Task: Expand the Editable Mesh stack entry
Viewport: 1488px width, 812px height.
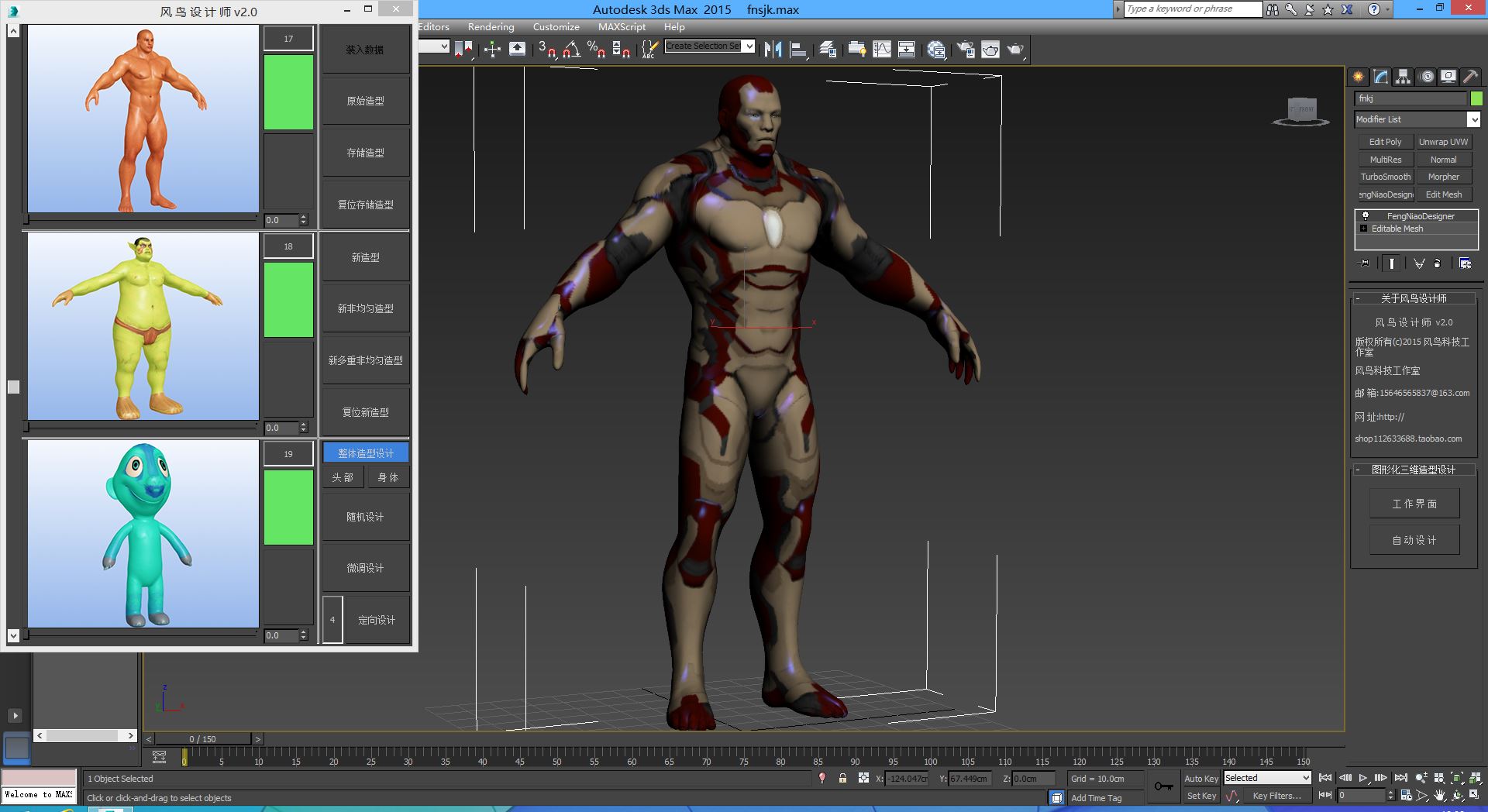Action: click(1363, 229)
